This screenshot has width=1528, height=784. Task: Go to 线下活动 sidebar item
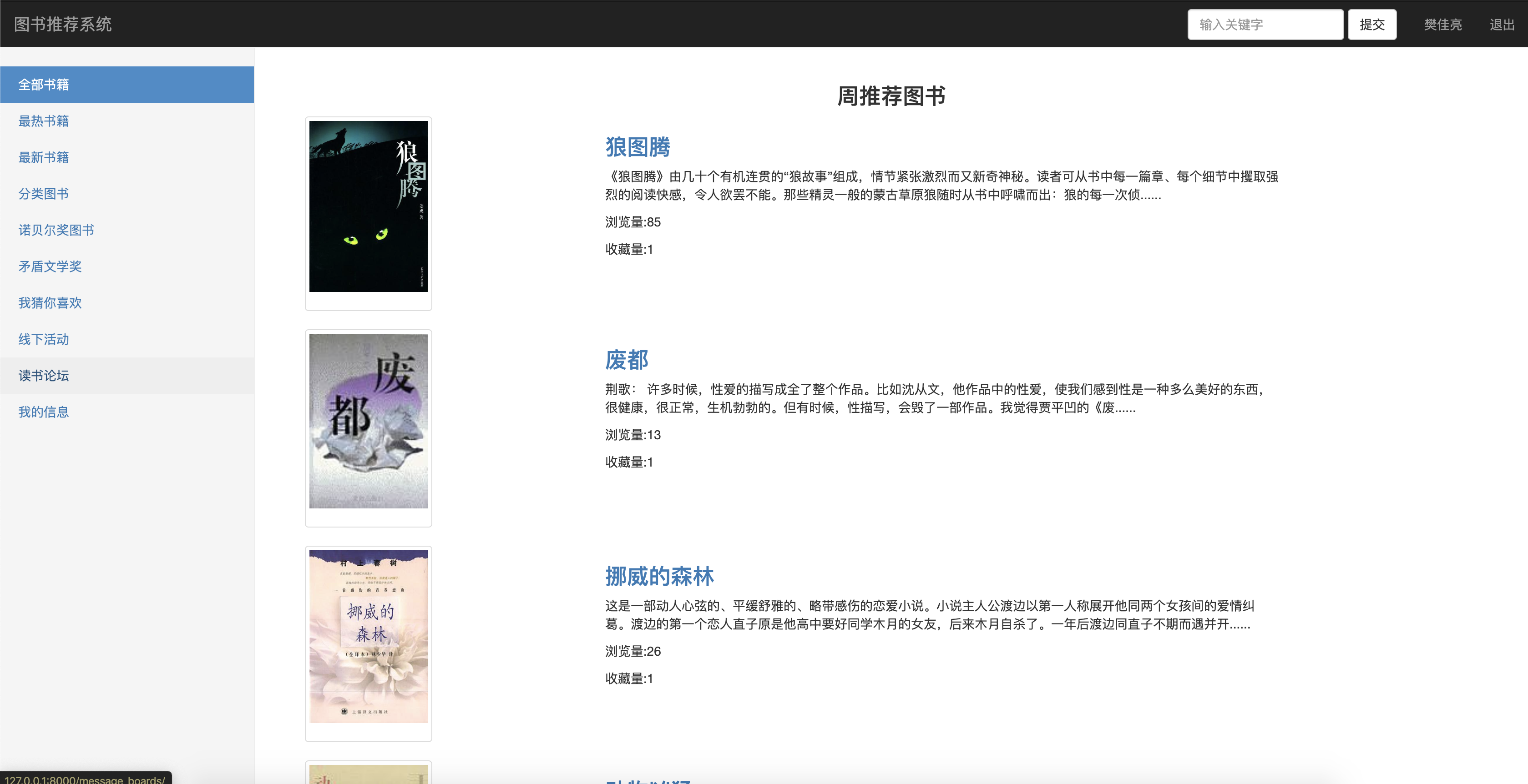coord(43,340)
